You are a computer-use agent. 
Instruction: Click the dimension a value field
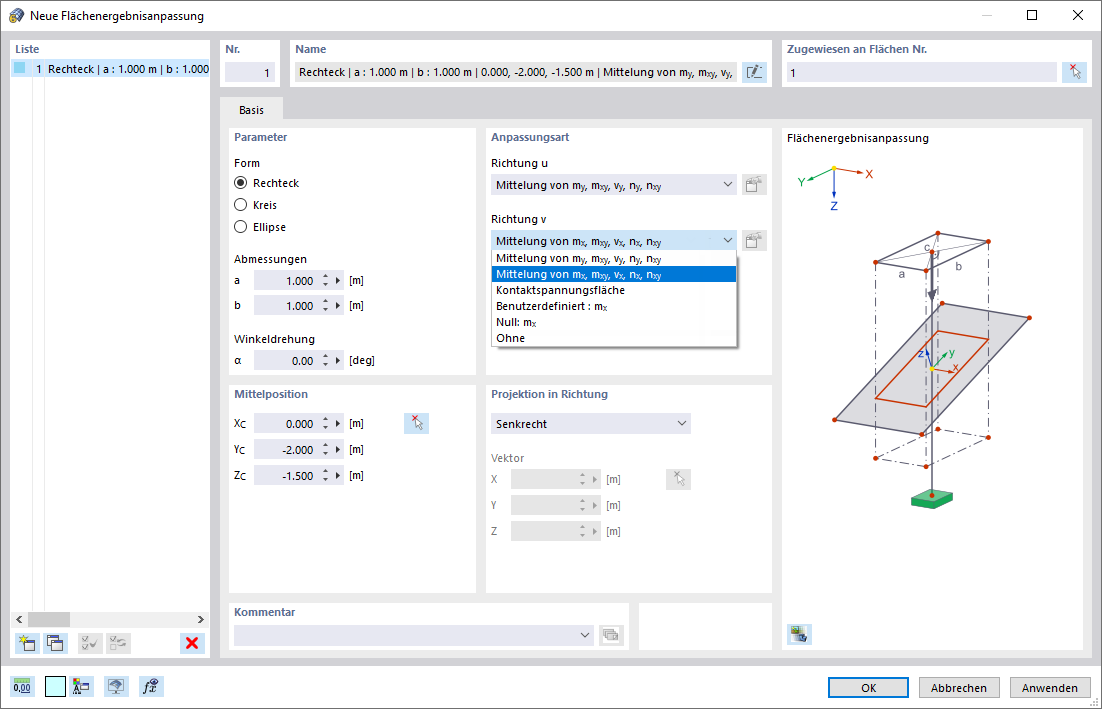(286, 280)
